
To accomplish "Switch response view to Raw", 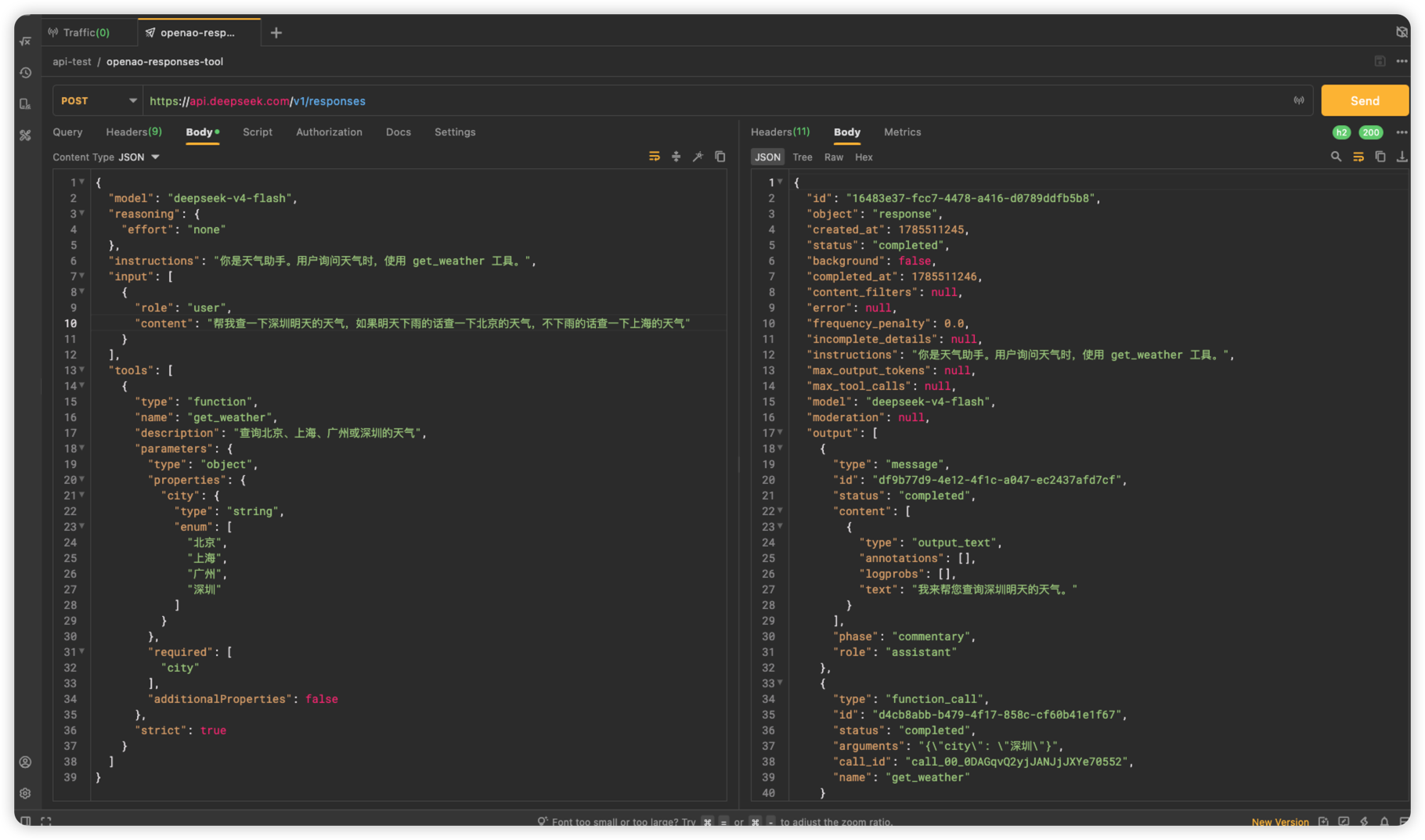I will point(833,157).
